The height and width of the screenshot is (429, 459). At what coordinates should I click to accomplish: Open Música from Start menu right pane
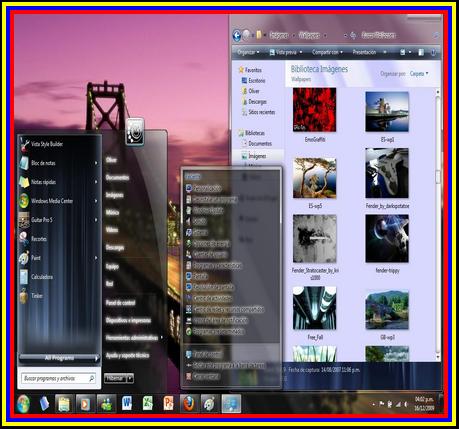112,213
